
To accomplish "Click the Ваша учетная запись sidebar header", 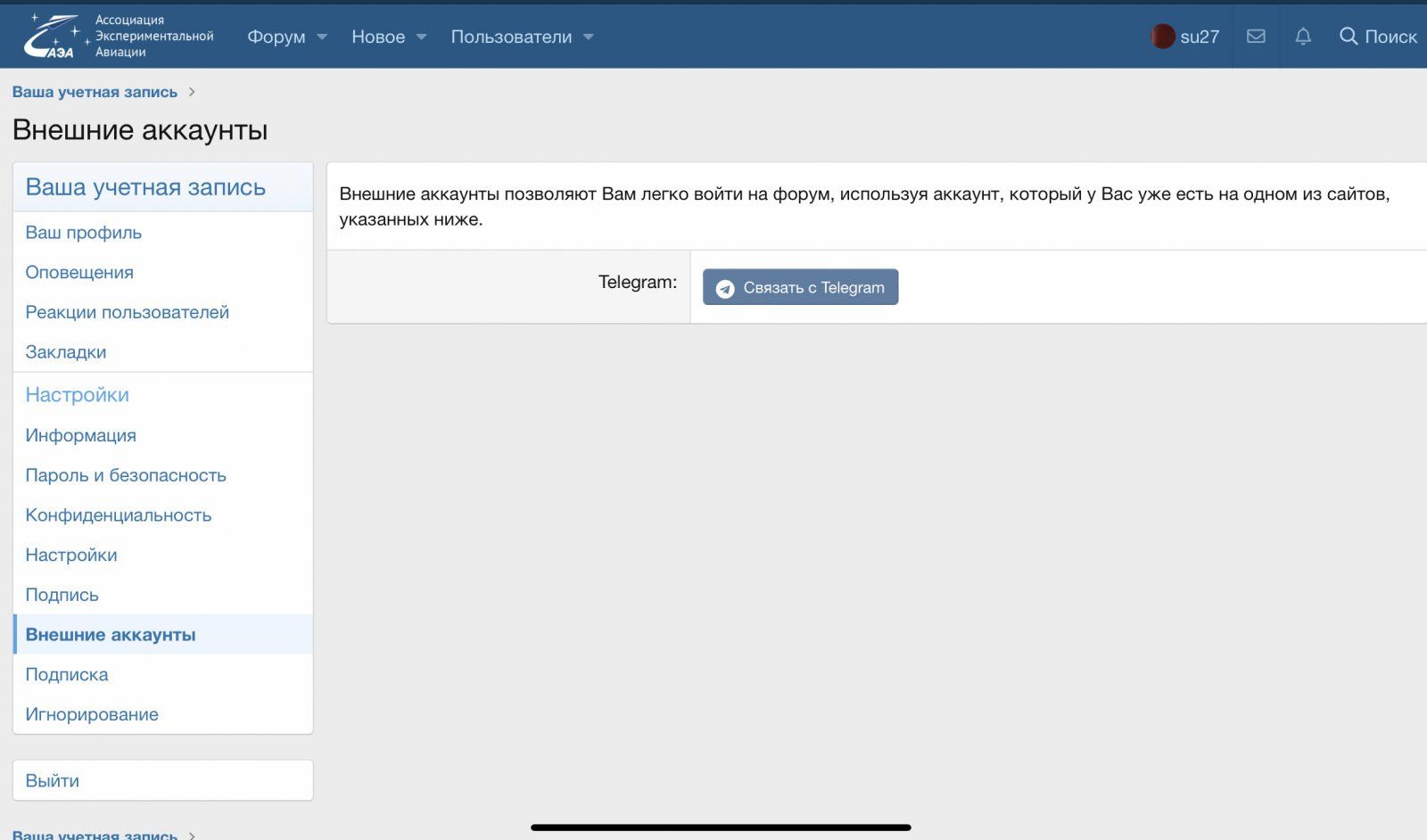I will 145,187.
